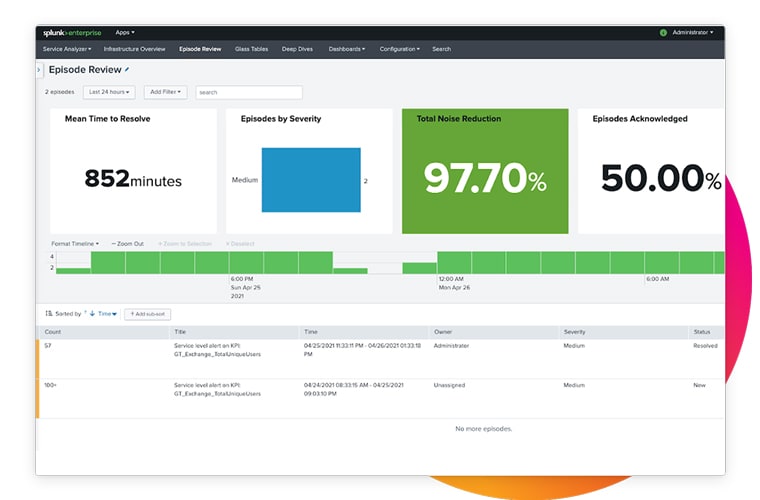Open the Add Filter dropdown

pos(166,92)
